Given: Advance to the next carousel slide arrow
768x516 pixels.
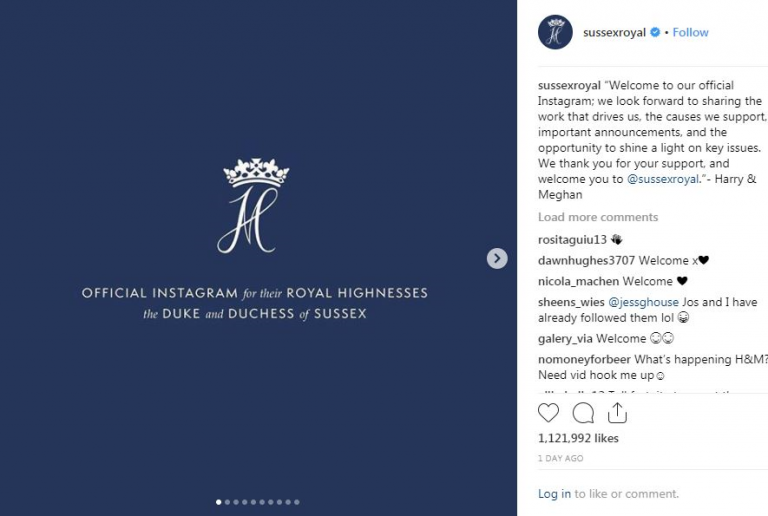Looking at the screenshot, I should (x=497, y=258).
